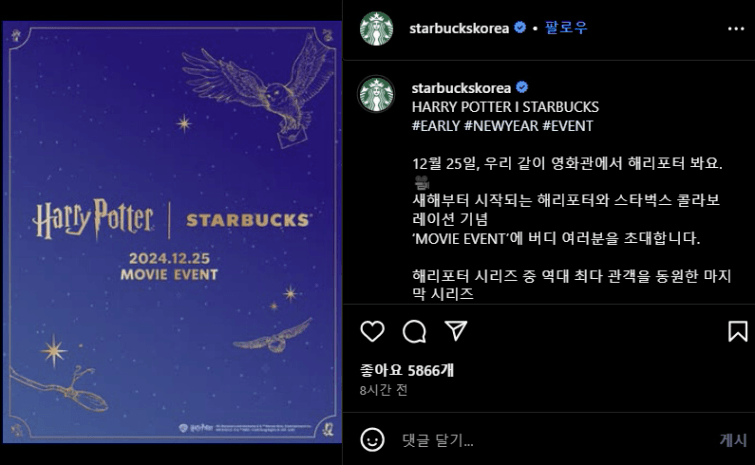The image size is (755, 465).
Task: Click verified badge beside caption username
Action: (x=522, y=87)
